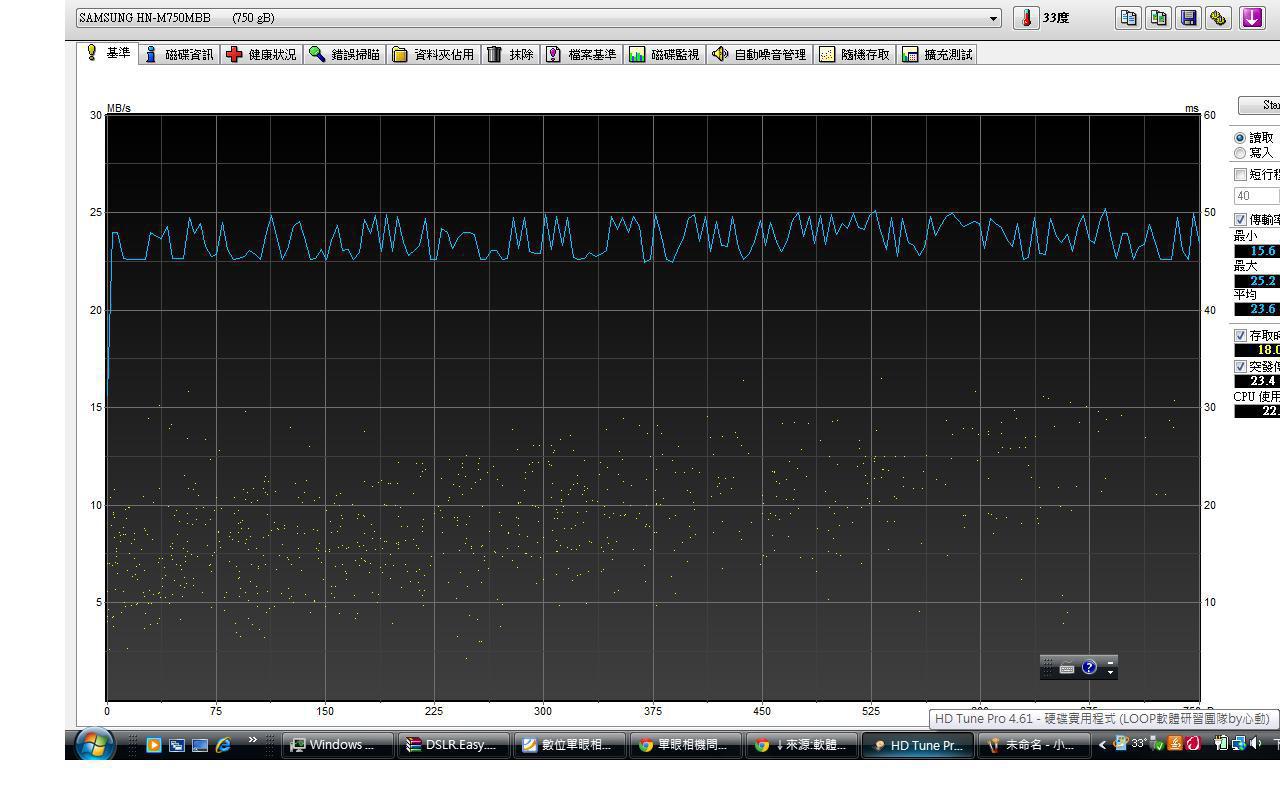1280x800 pixels.
Task: Click the purple down-arrow exit icon
Action: [1252, 18]
